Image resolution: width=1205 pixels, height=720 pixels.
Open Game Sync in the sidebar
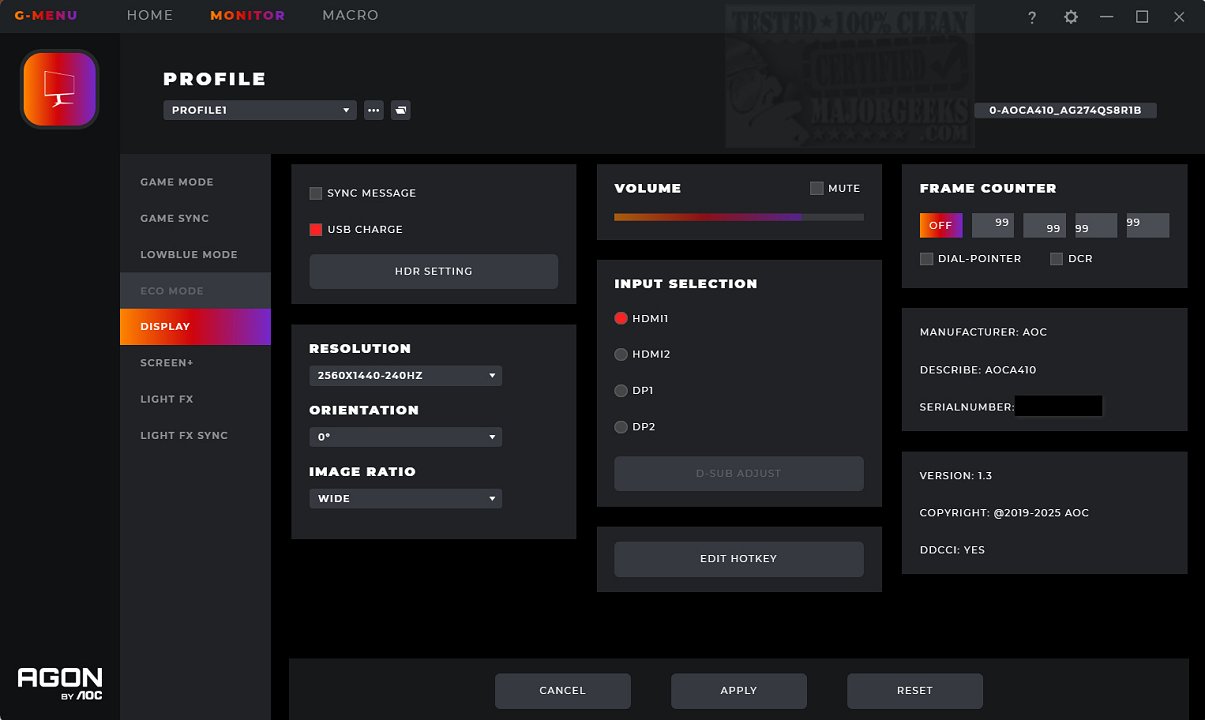click(x=195, y=218)
